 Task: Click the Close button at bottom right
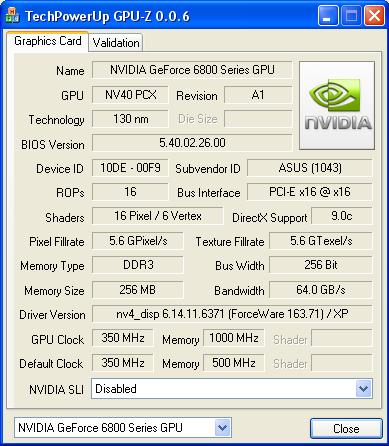(x=346, y=428)
